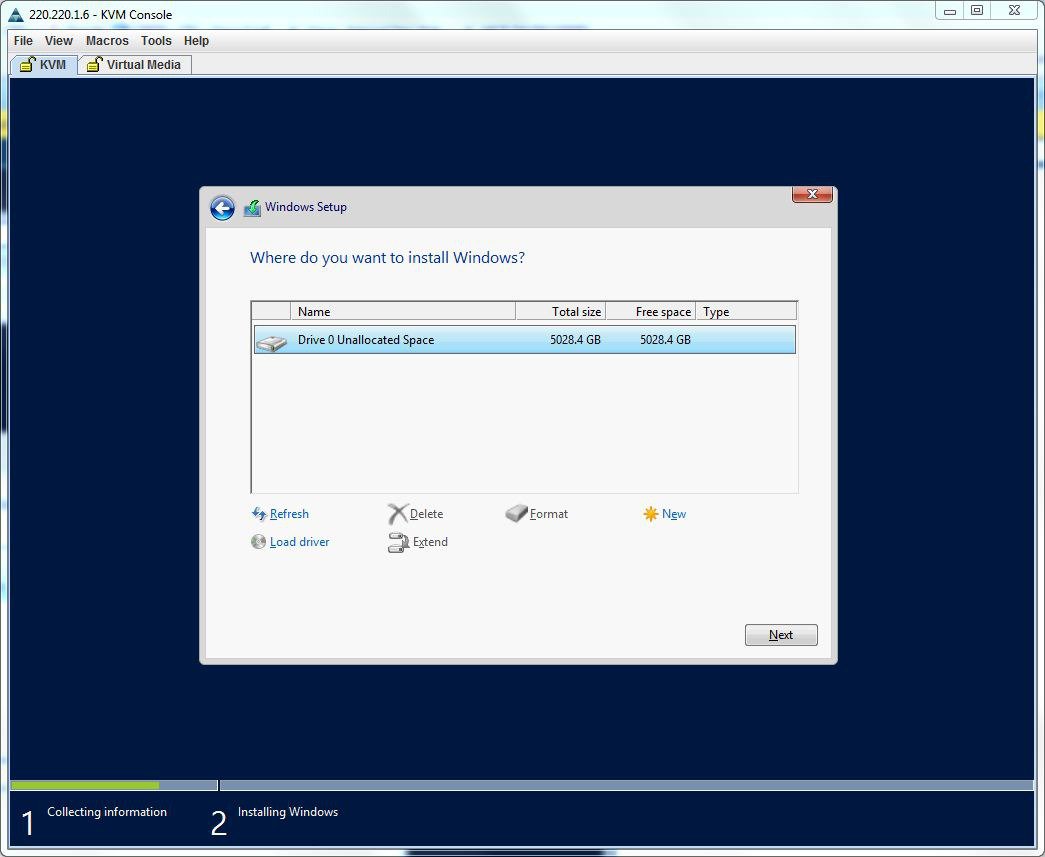This screenshot has width=1045, height=857.
Task: Close the Windows Setup dialog
Action: coord(812,194)
